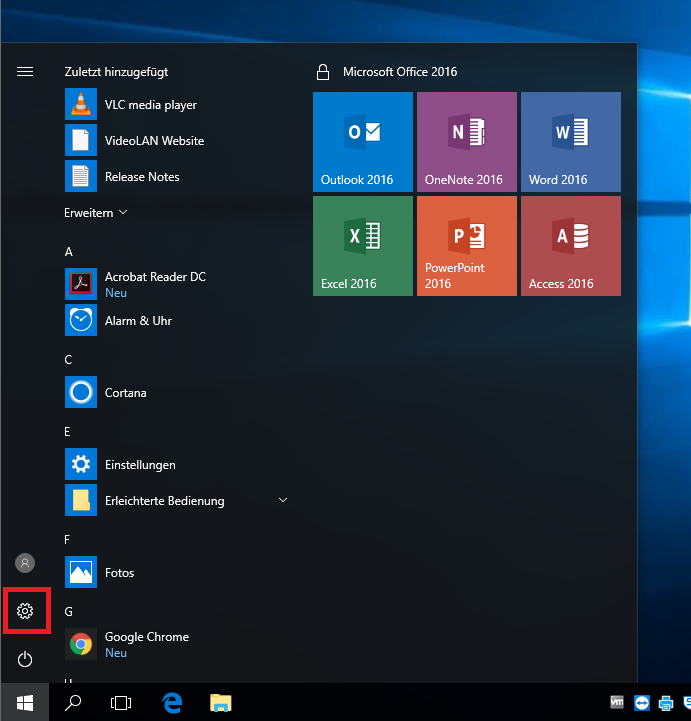This screenshot has height=721, width=691.
Task: Launch VLC media player
Action: [x=150, y=105]
